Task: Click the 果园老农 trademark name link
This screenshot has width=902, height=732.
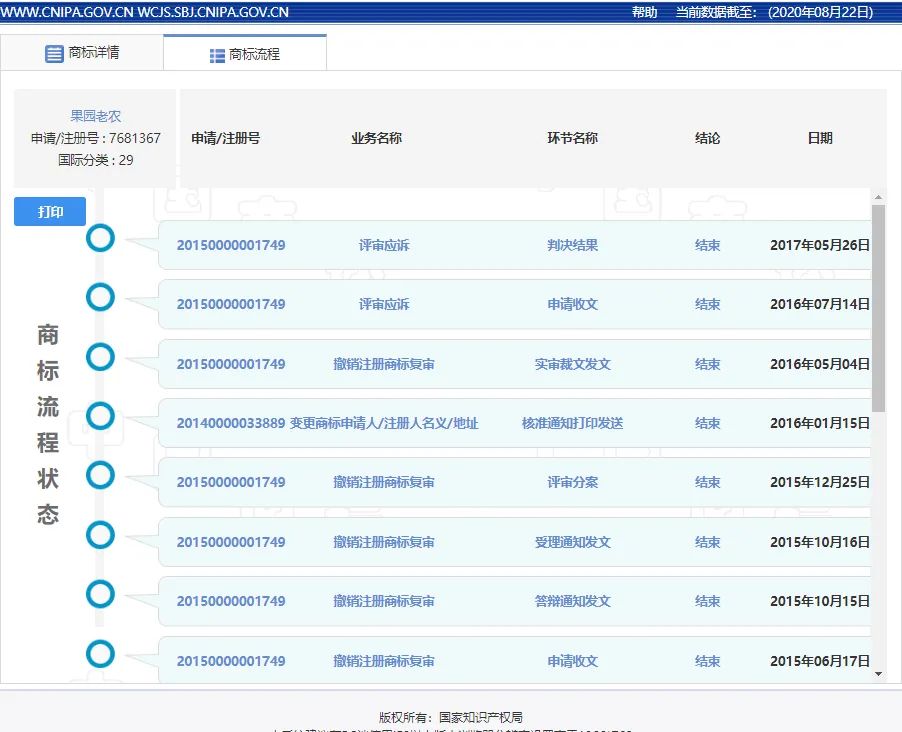Action: 96,116
